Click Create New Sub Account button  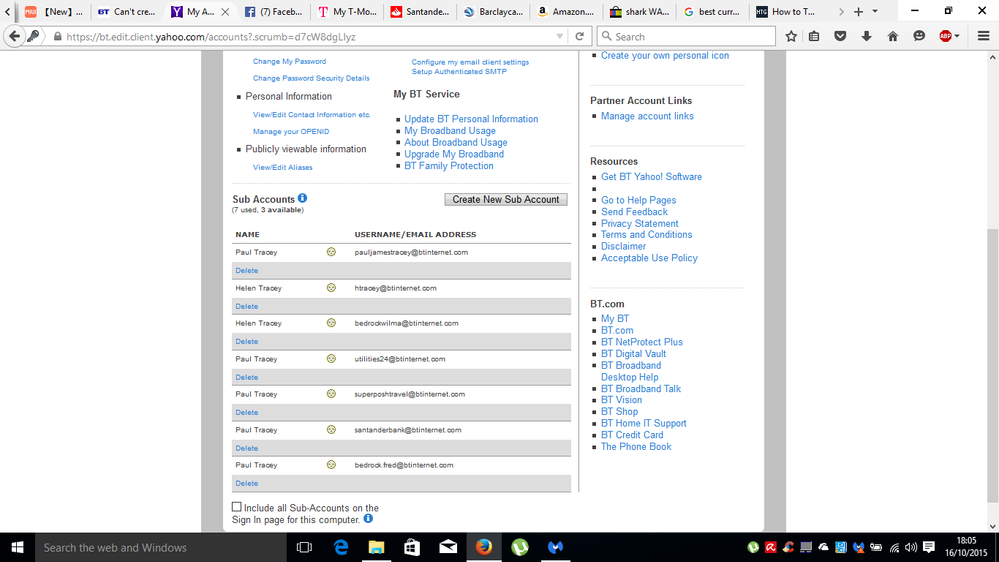point(506,199)
